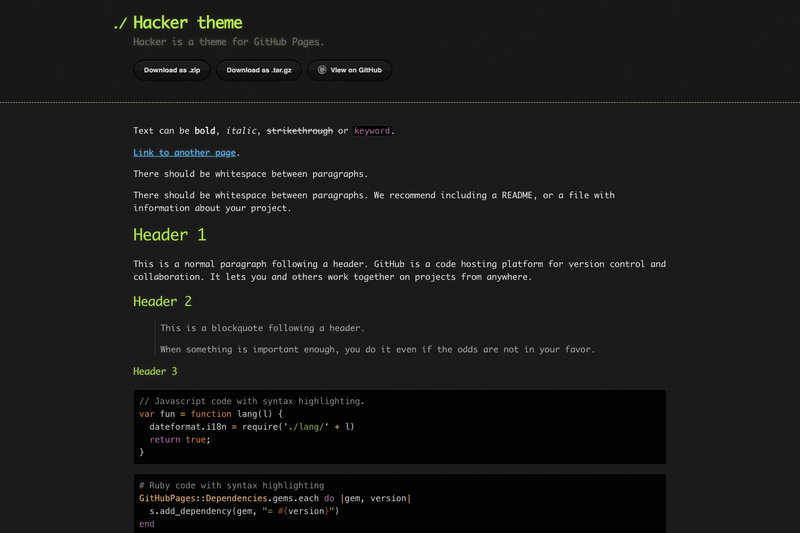Screen dimensions: 800x533
Task: Click the tagline 'Hacker is a theme for GitHub Pages.'
Action: point(229,42)
